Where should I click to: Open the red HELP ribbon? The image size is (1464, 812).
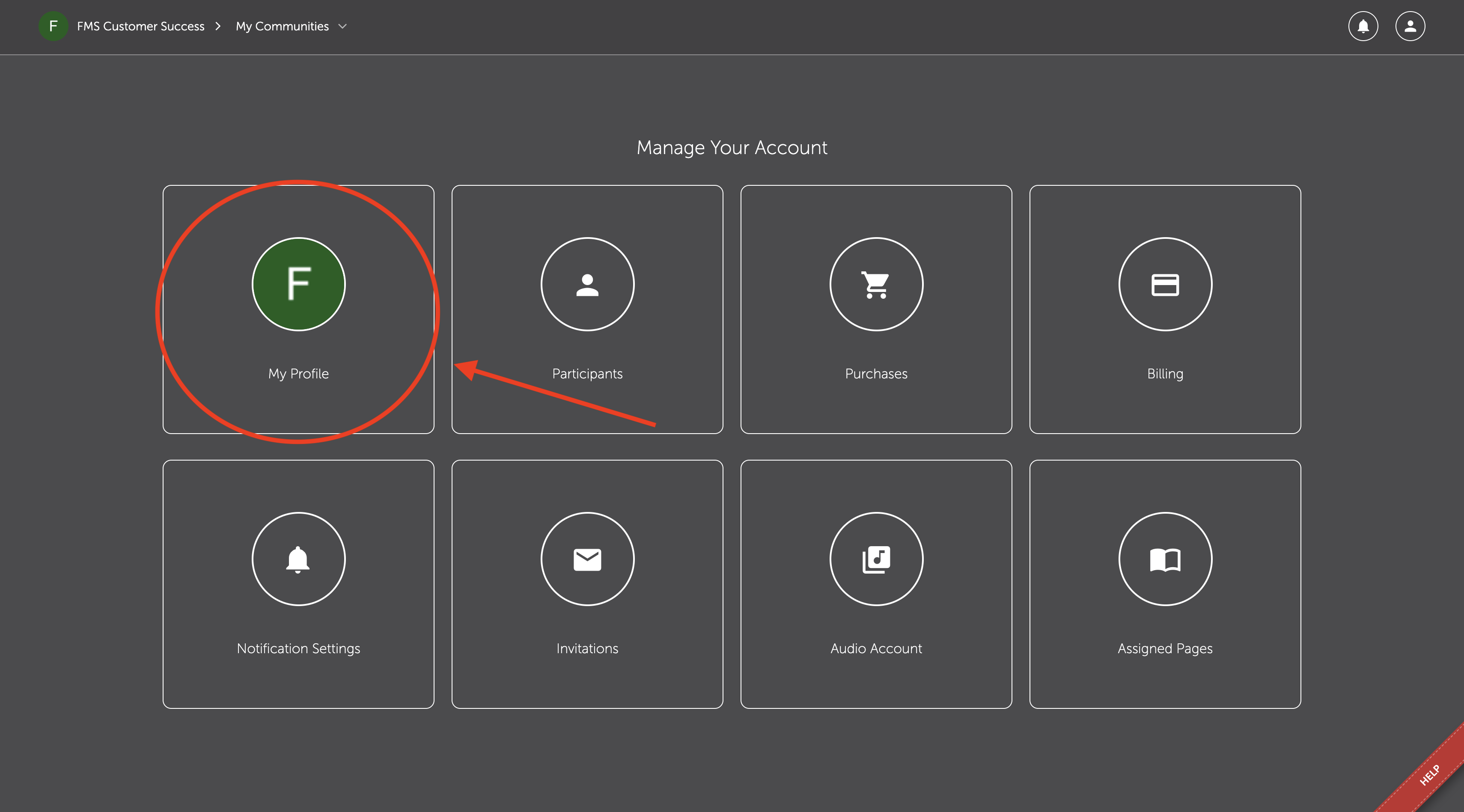(x=1429, y=775)
